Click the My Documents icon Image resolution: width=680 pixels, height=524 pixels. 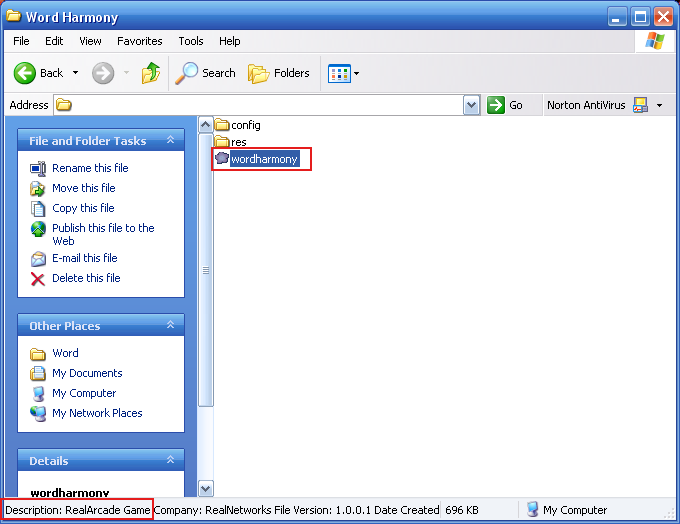[x=38, y=373]
